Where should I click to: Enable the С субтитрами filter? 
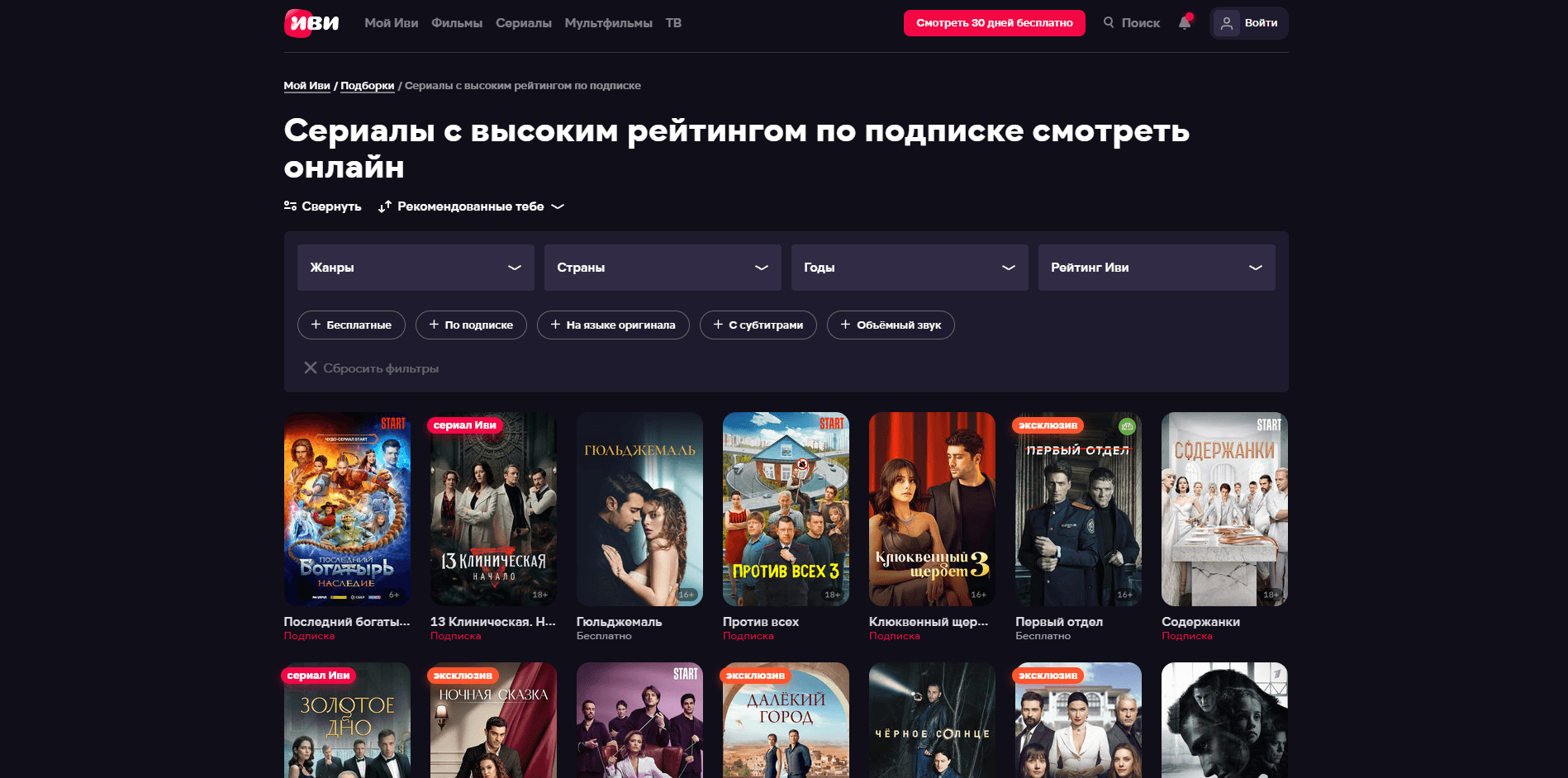click(758, 325)
